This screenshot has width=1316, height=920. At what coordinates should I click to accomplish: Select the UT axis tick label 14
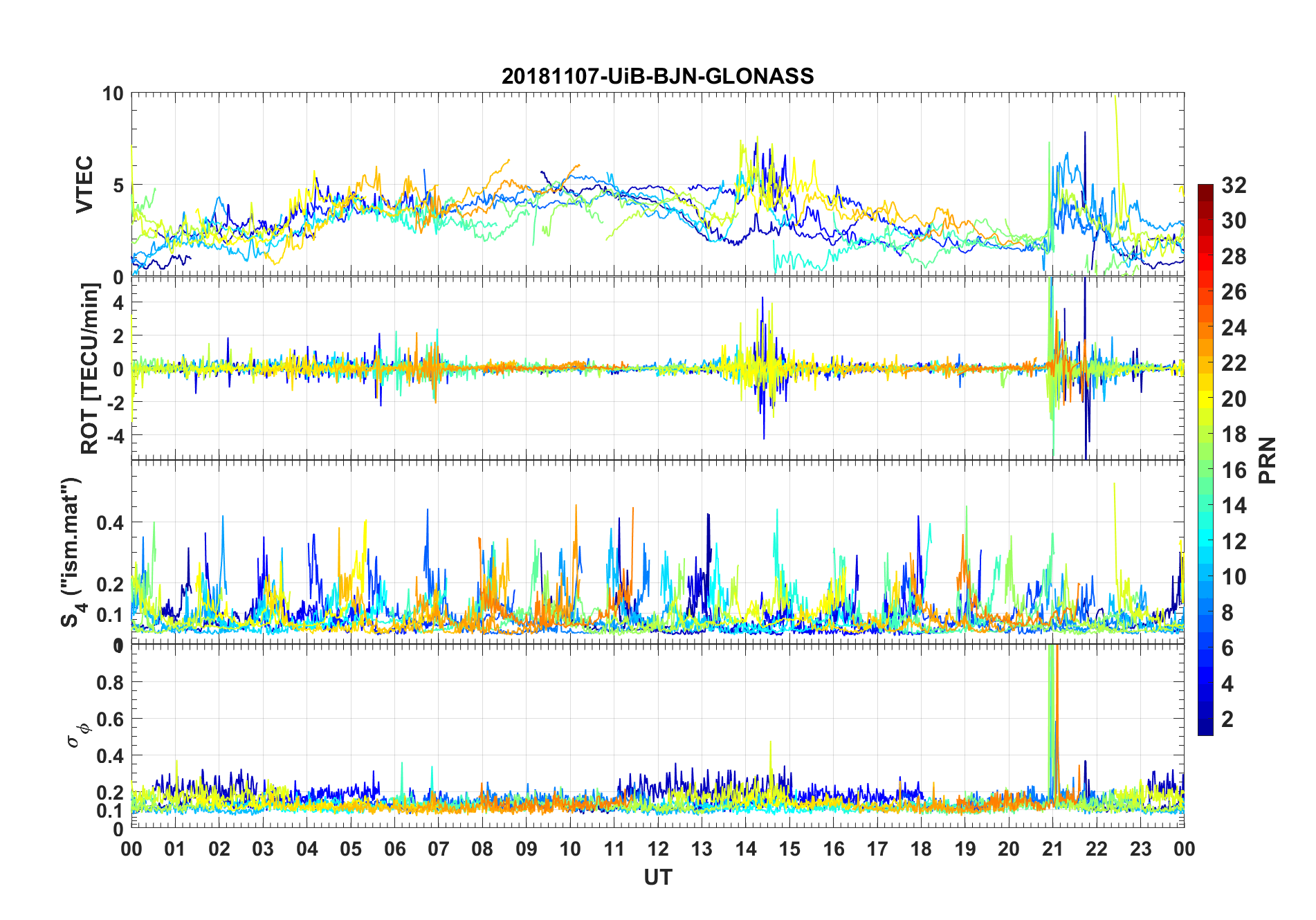click(746, 849)
